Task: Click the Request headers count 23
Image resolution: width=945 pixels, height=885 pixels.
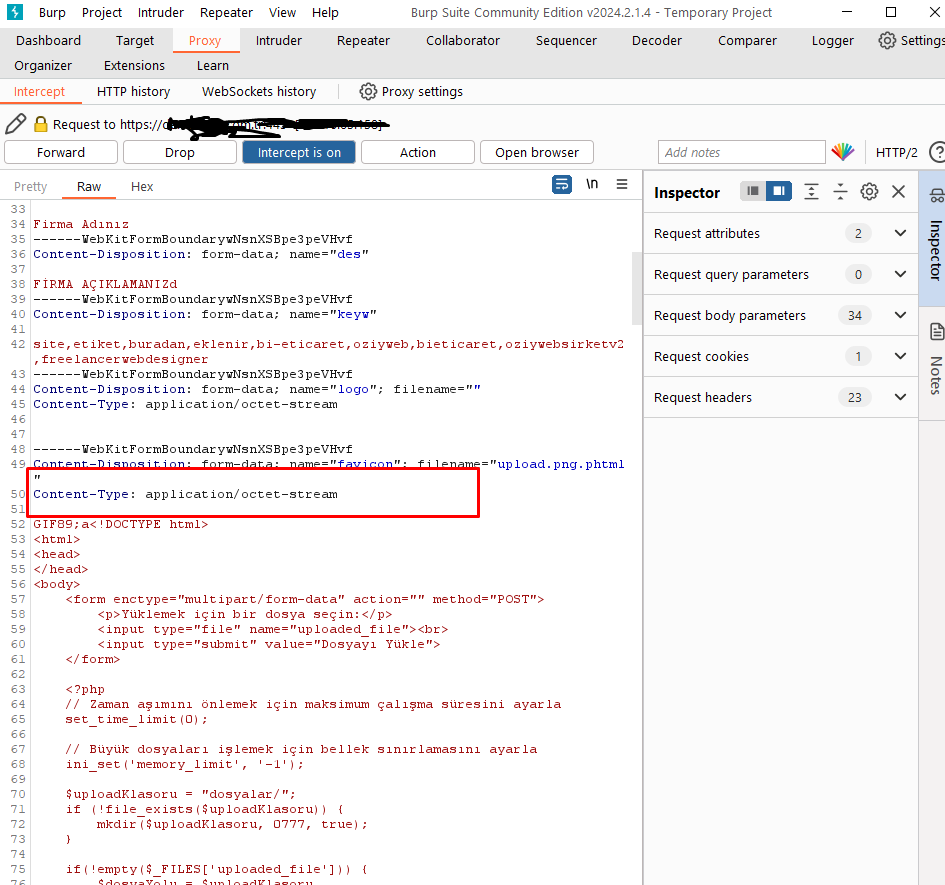Action: click(855, 397)
